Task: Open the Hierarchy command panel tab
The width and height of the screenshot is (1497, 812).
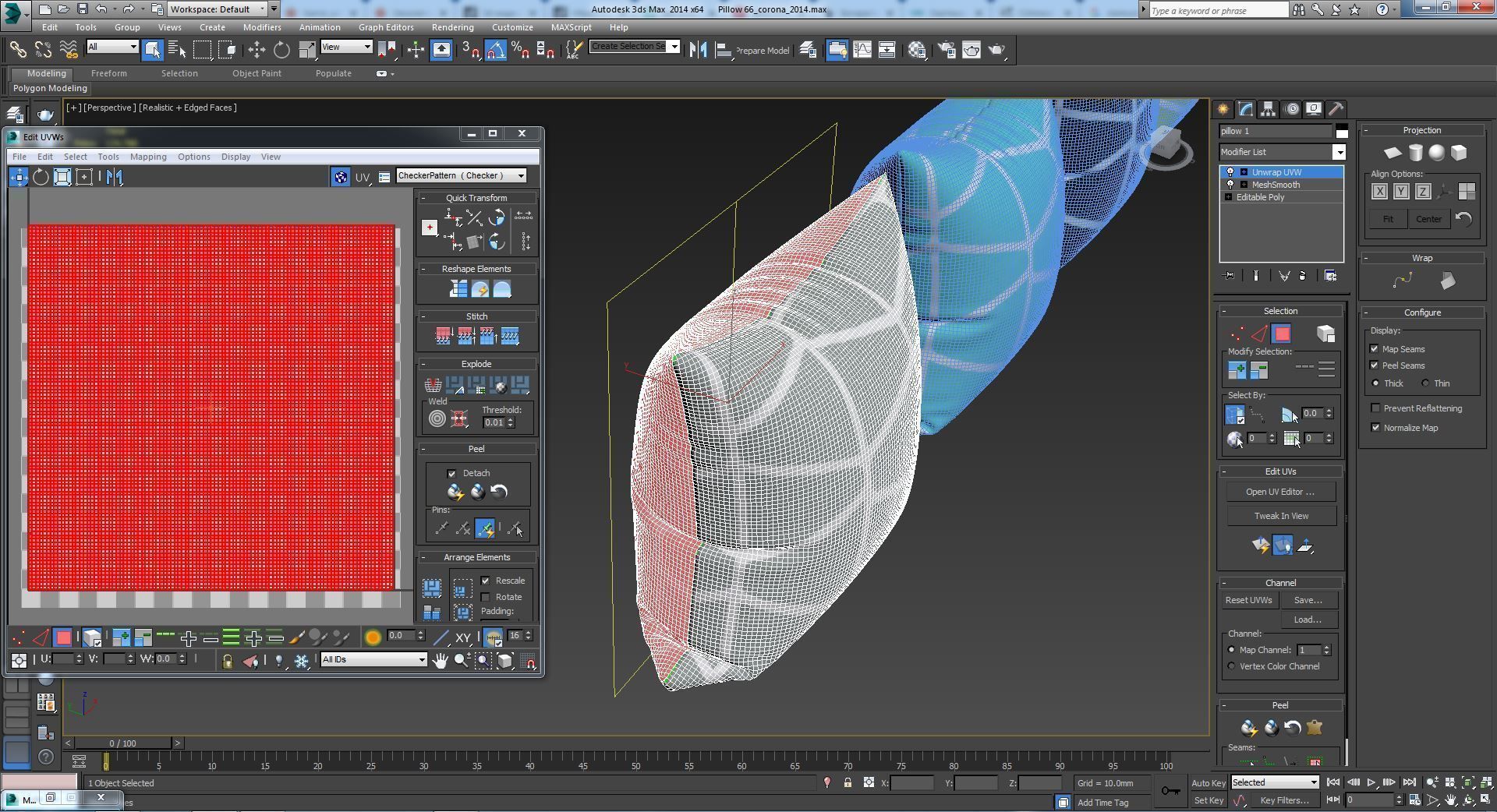Action: point(1269,109)
